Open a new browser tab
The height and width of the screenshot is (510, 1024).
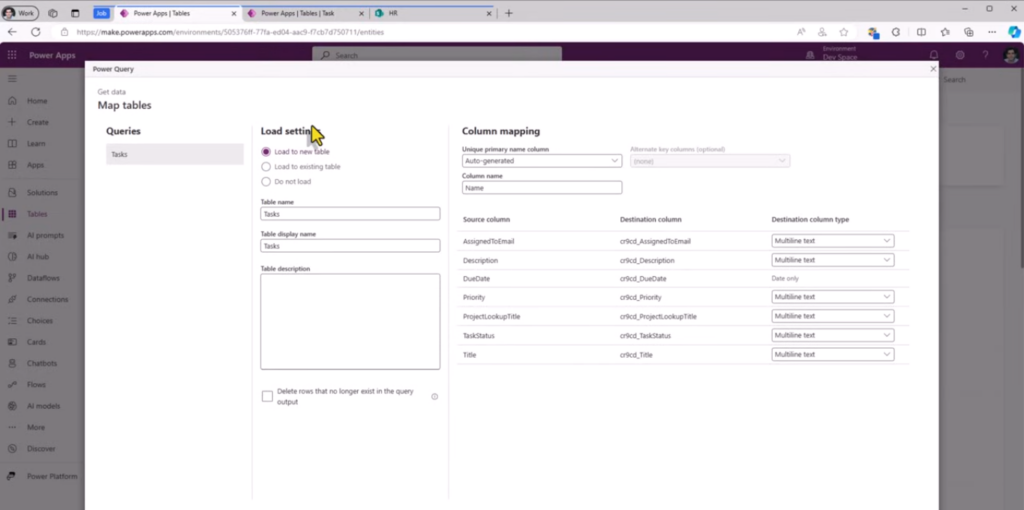(509, 13)
